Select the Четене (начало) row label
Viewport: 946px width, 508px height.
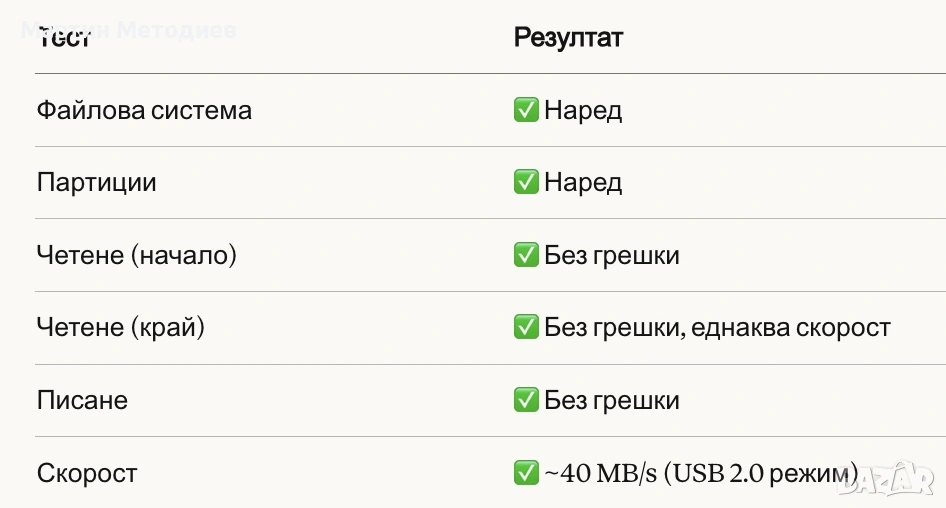coord(136,255)
